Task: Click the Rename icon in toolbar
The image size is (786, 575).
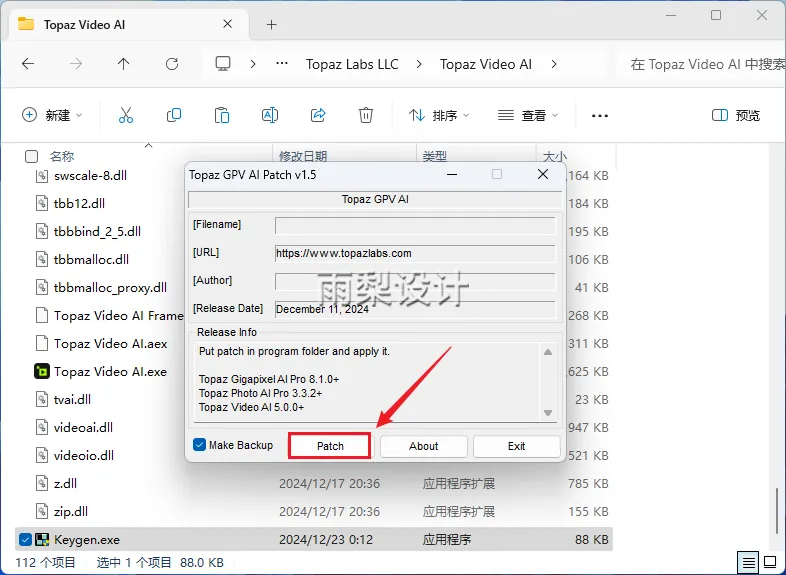Action: pos(270,115)
